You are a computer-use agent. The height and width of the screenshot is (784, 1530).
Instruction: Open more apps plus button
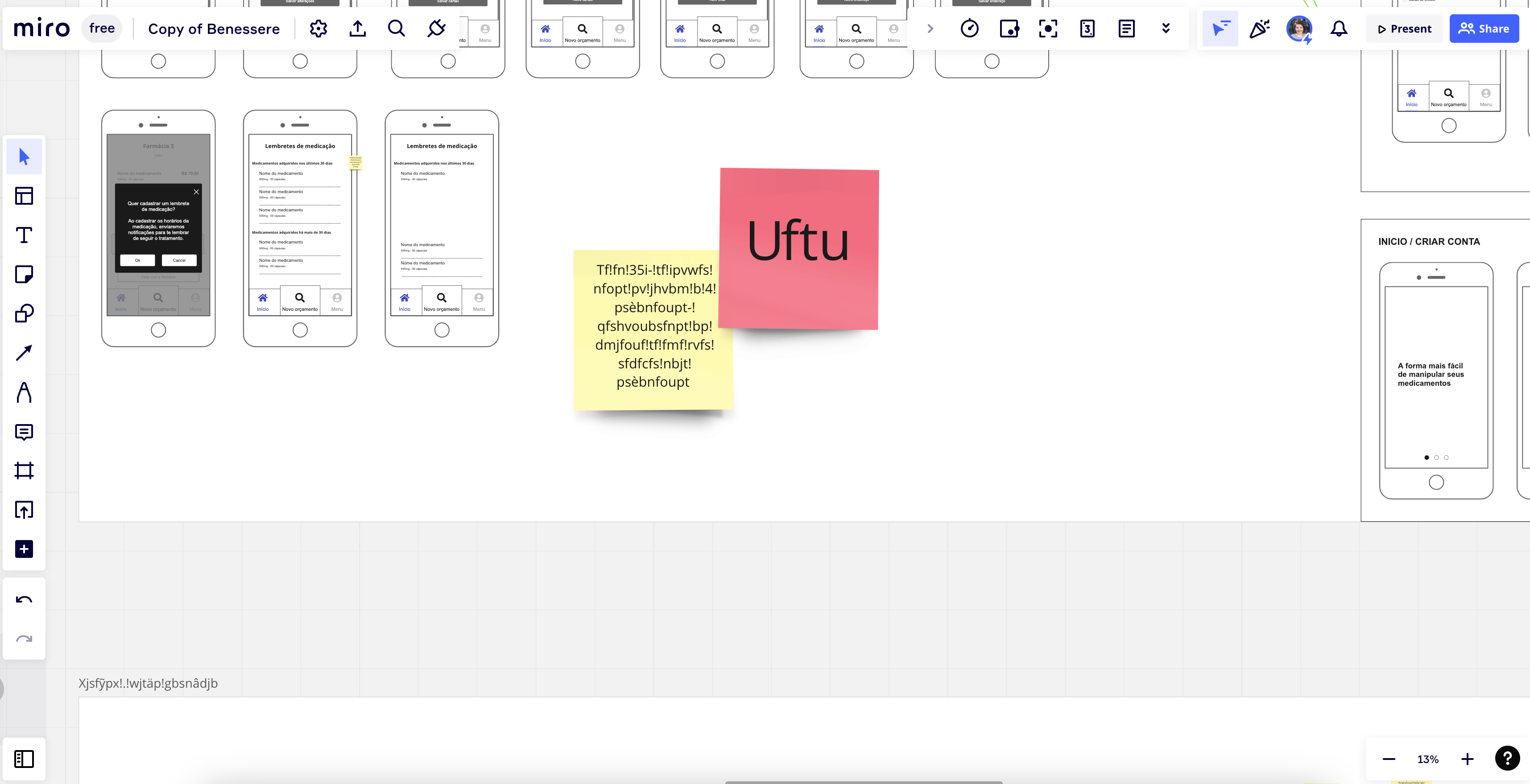pyautogui.click(x=24, y=549)
